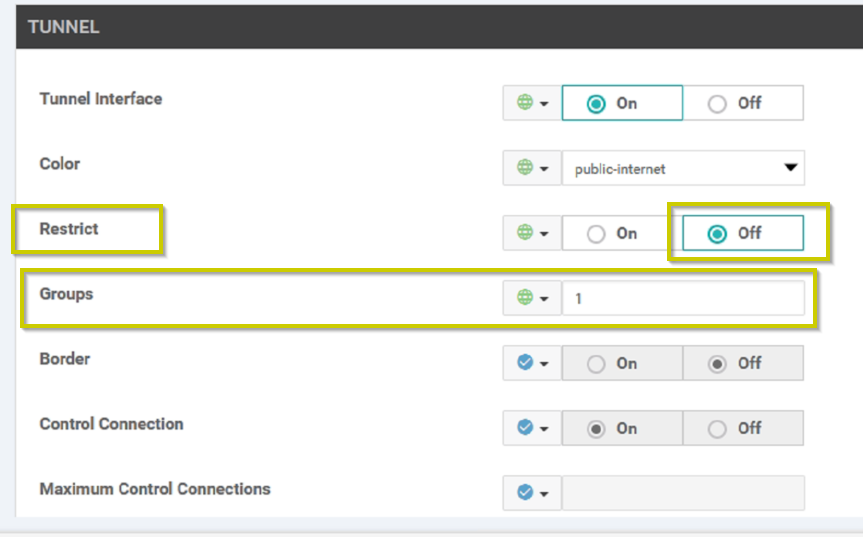Expand the Tunnel Interface scope dropdown arrow
863x537 pixels.
pyautogui.click(x=544, y=104)
